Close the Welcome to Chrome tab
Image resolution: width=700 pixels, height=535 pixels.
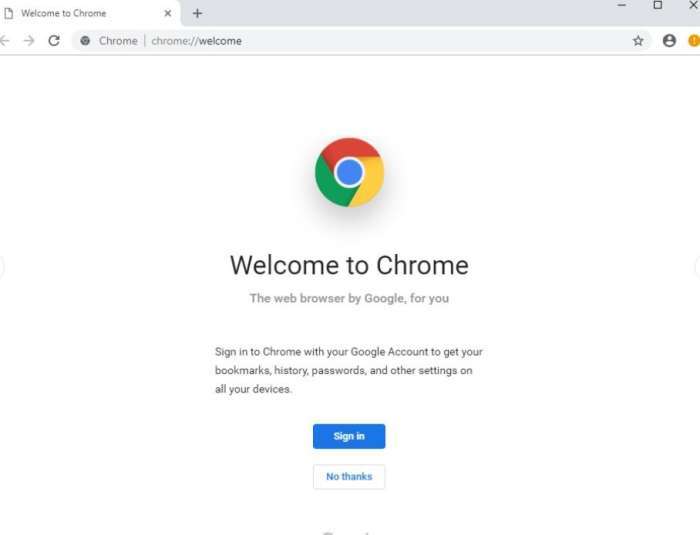[x=168, y=13]
